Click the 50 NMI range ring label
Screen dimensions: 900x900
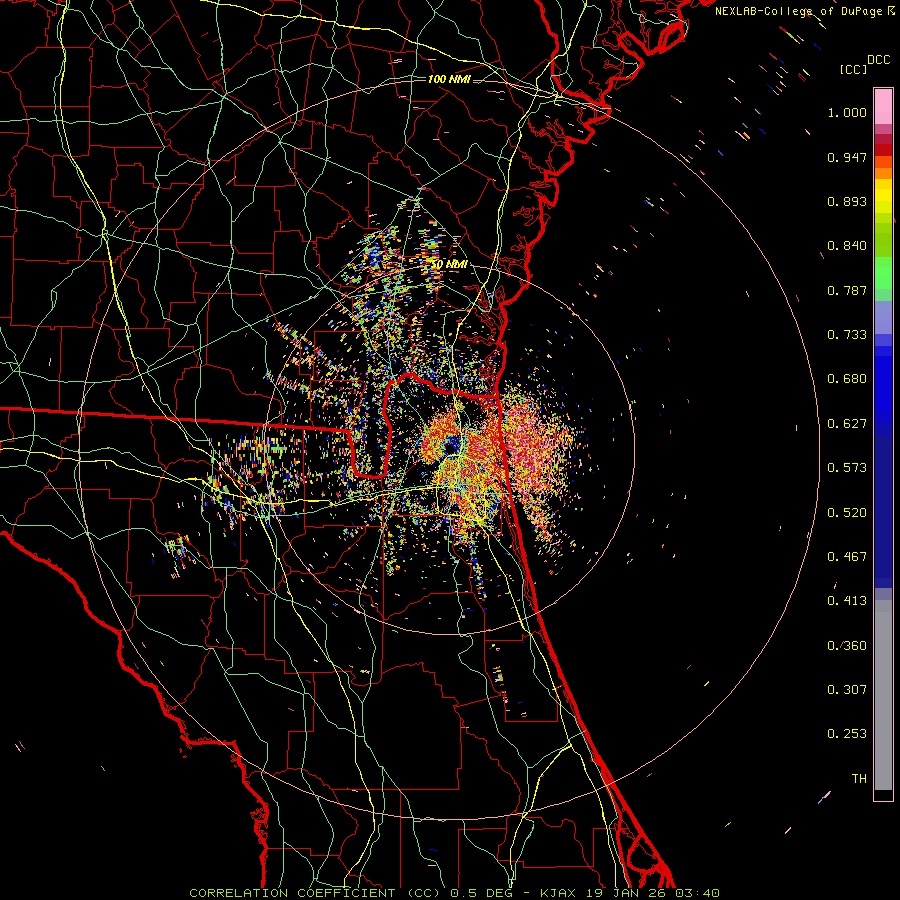[449, 265]
